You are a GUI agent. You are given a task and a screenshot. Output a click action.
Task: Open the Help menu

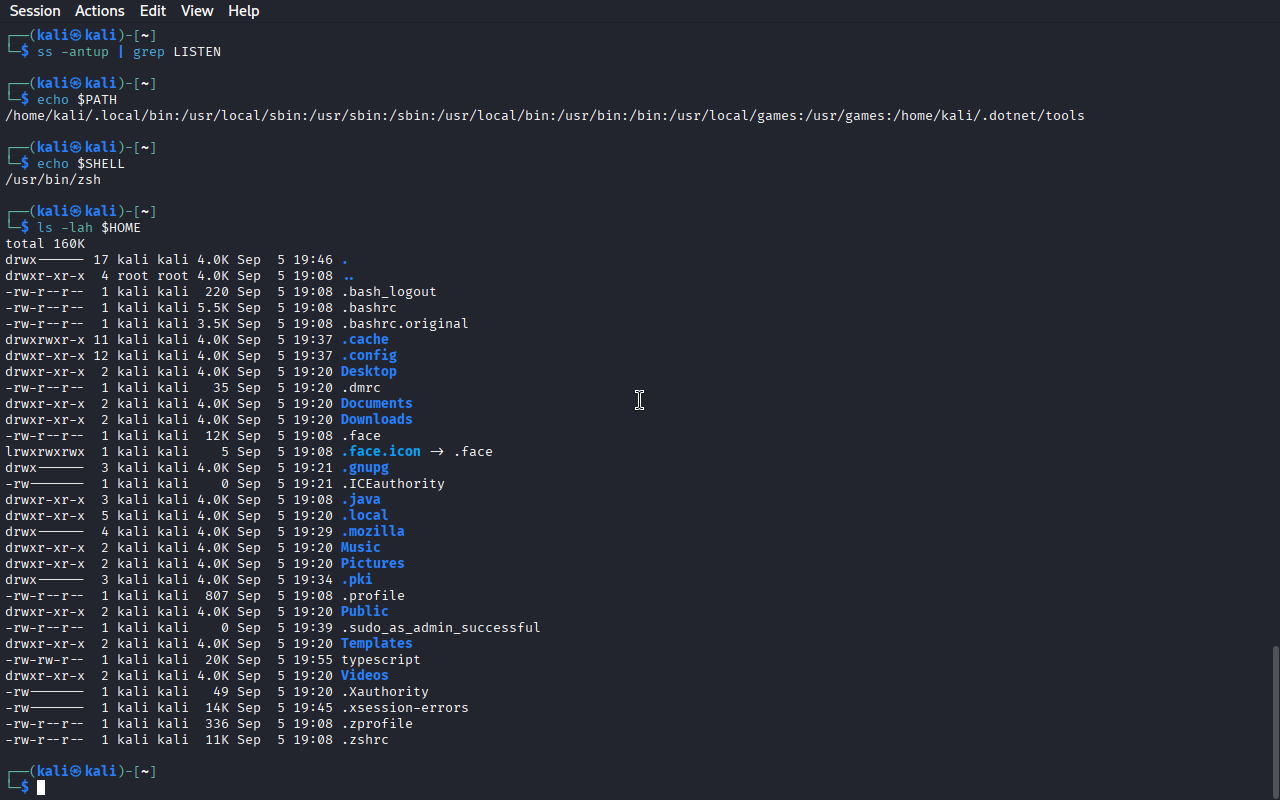(x=244, y=11)
